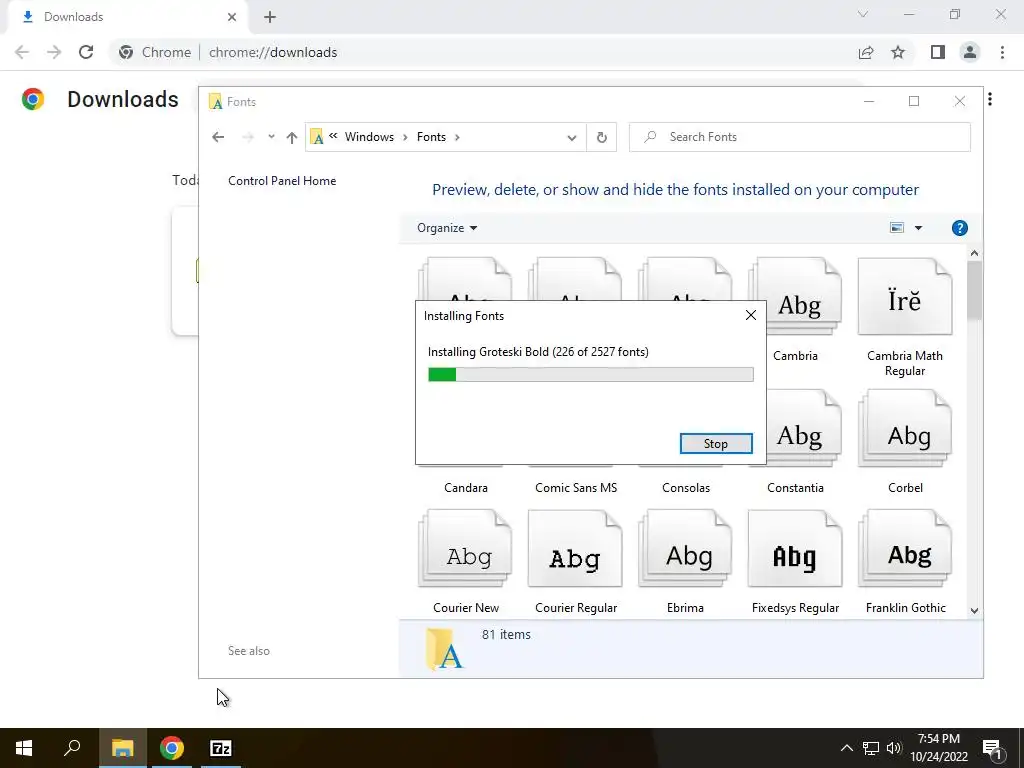Open 7-Zip from the taskbar
The height and width of the screenshot is (768, 1024).
(x=221, y=748)
